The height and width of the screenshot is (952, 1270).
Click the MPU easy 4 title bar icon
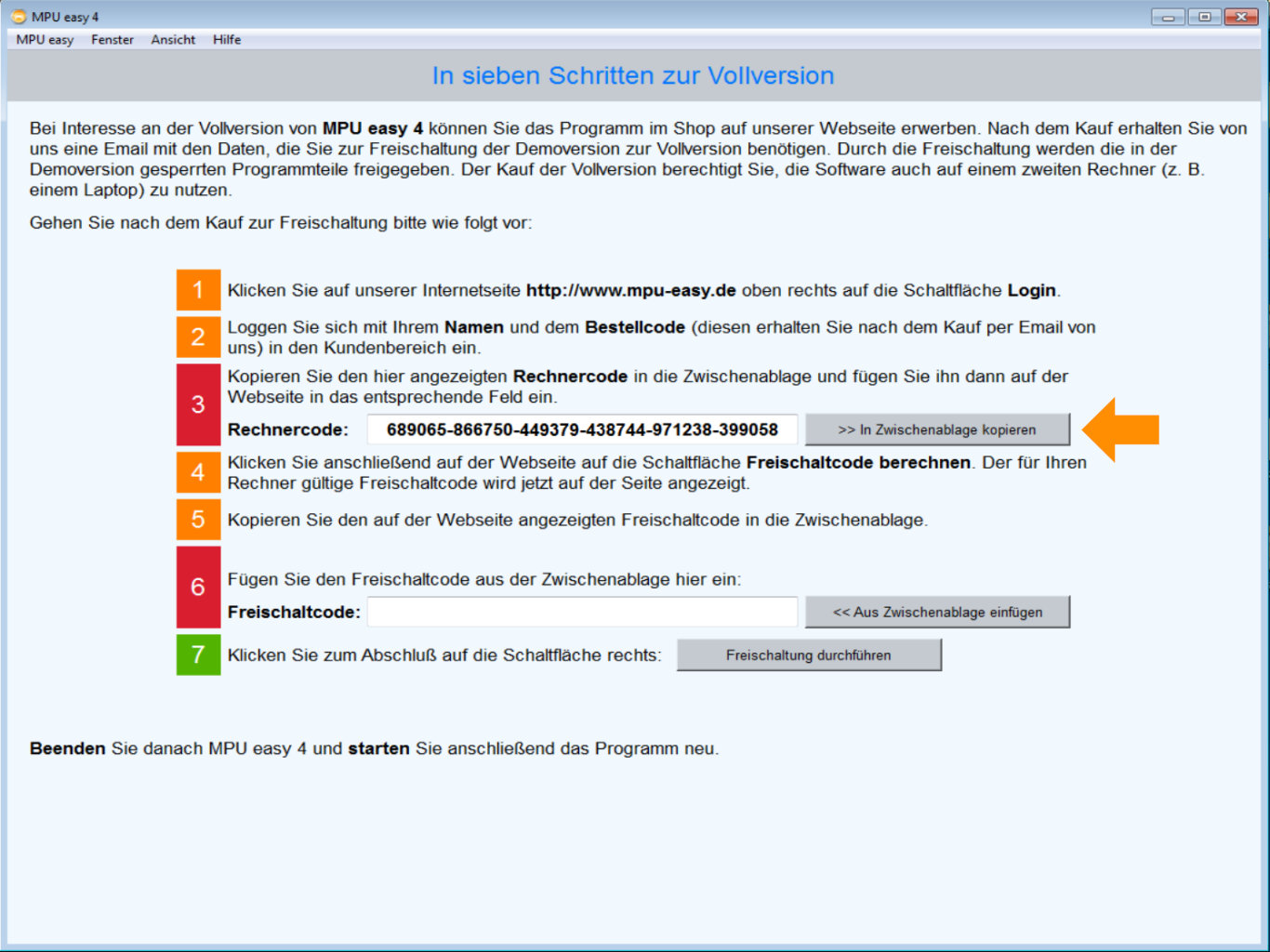[x=19, y=17]
